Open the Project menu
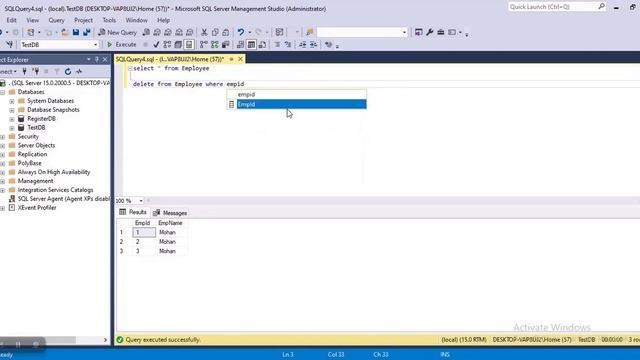This screenshot has width=640, height=360. click(x=83, y=20)
